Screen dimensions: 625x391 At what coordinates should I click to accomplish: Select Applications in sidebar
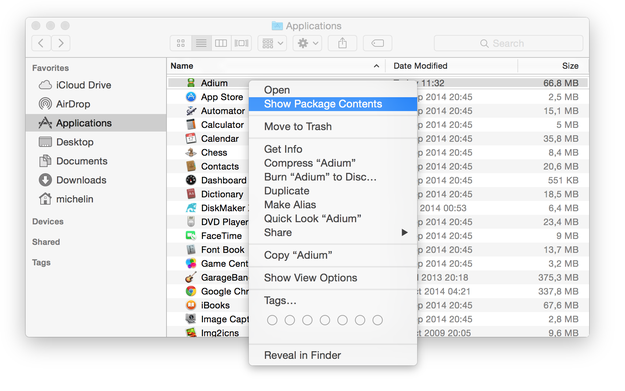[x=96, y=123]
